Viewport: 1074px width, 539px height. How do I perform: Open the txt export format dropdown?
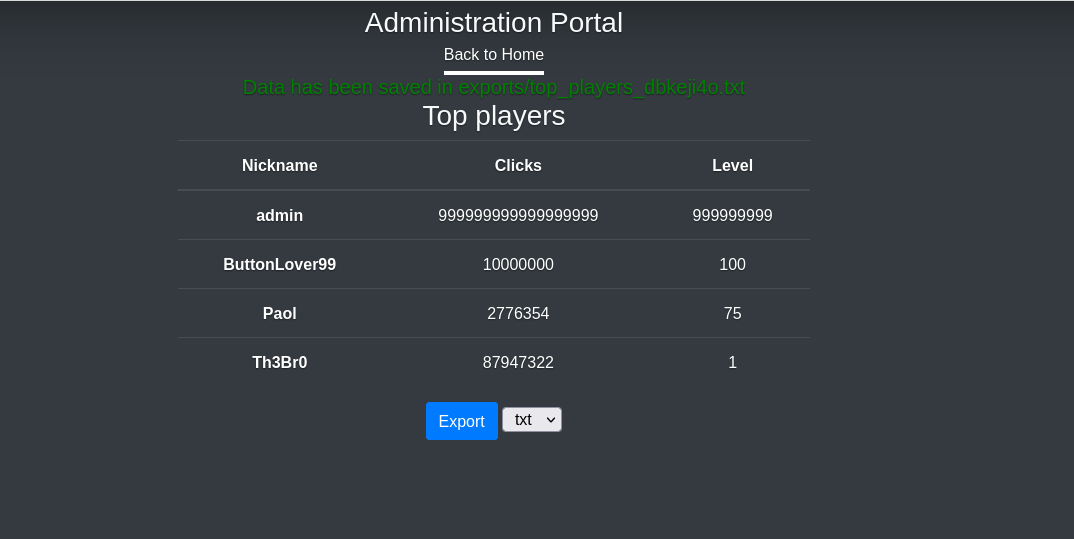532,420
